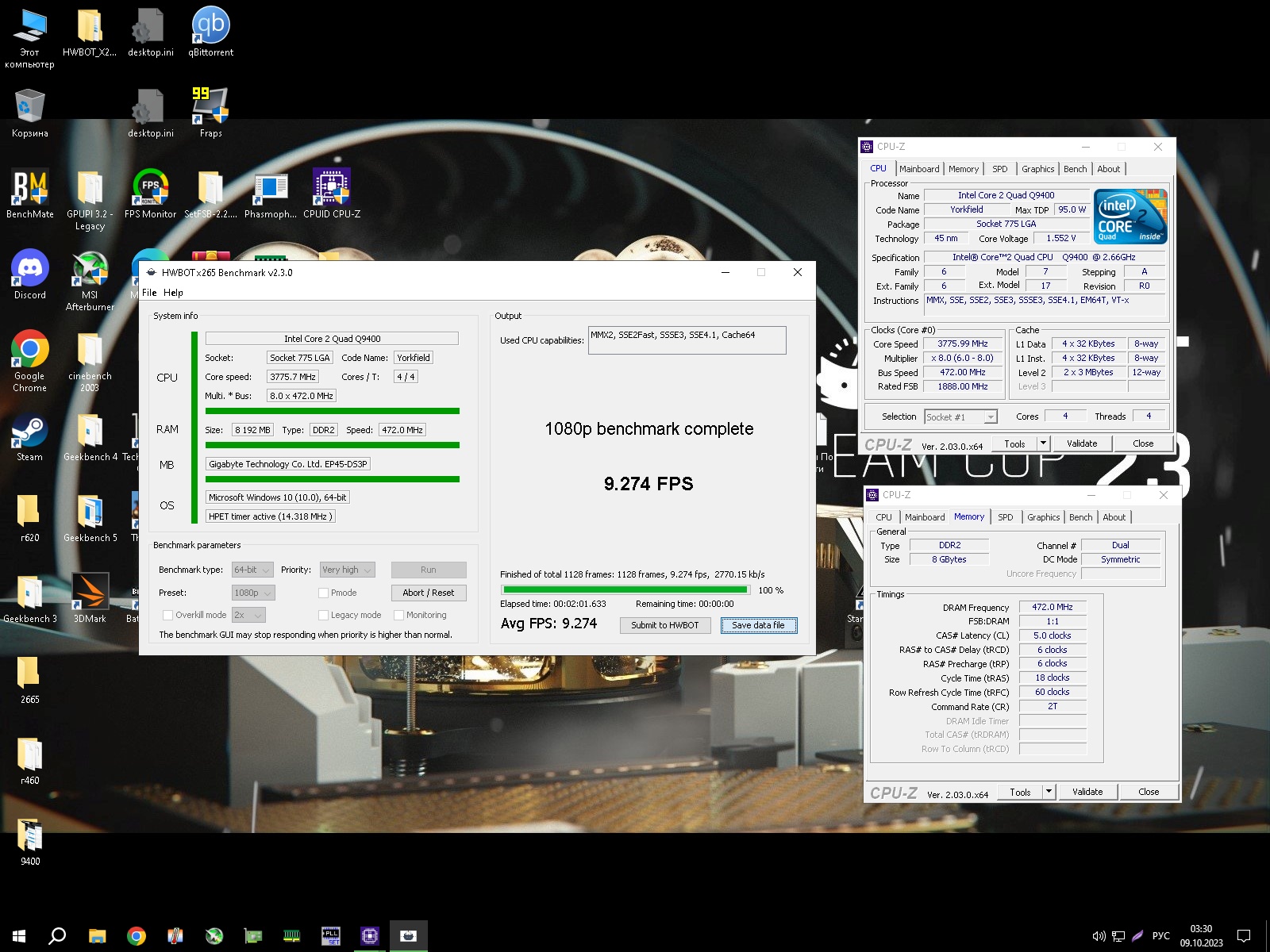Image resolution: width=1270 pixels, height=952 pixels.
Task: Open the r620 folder on desktop
Action: point(30,518)
